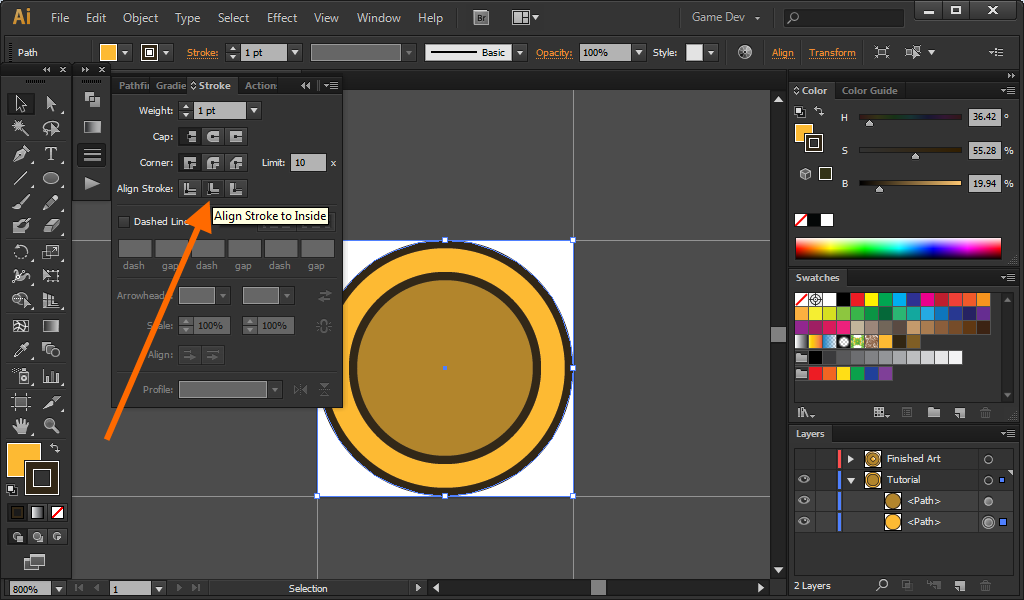The height and width of the screenshot is (600, 1024).
Task: Switch to the Color Guide tab
Action: (x=869, y=91)
